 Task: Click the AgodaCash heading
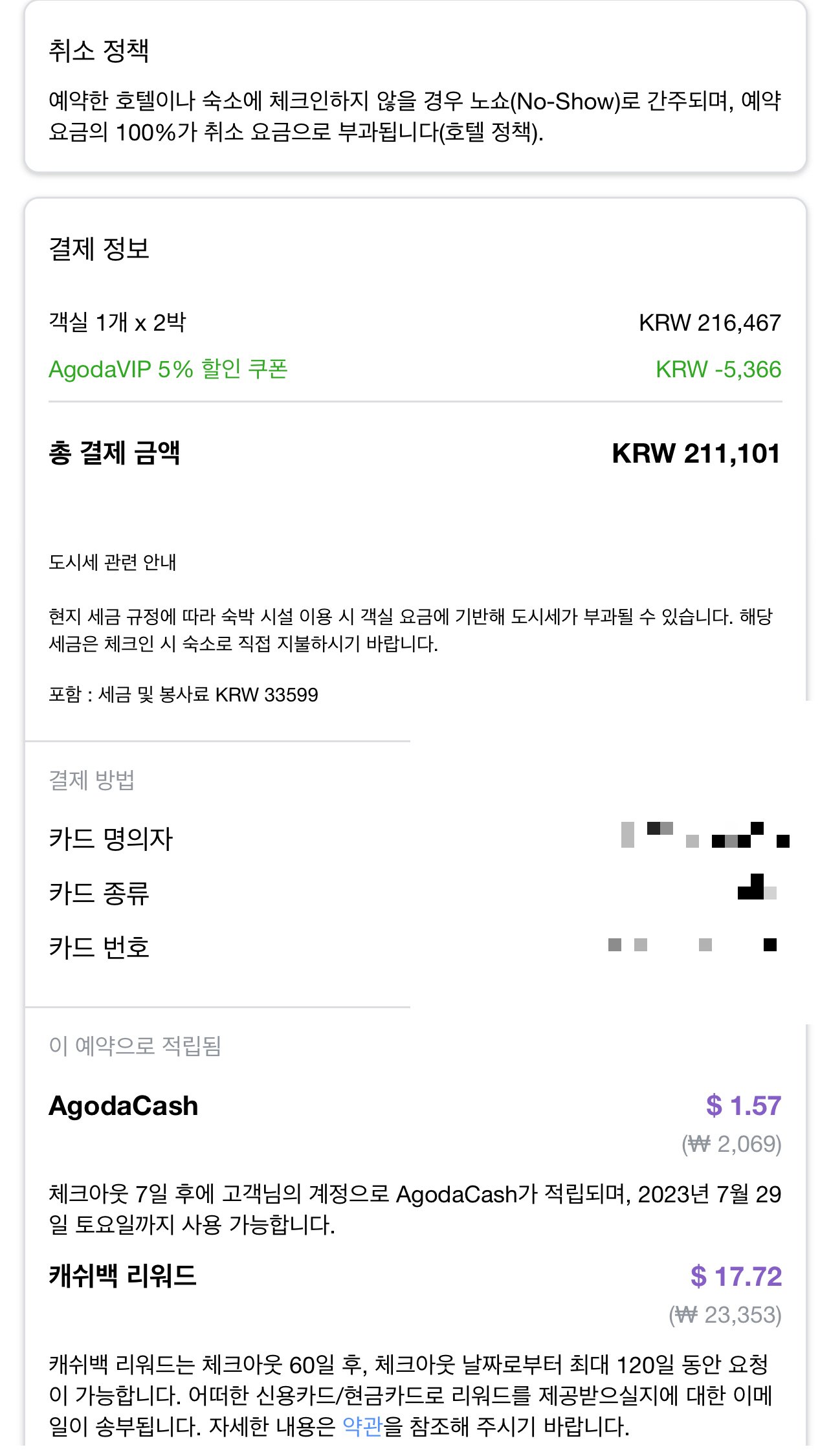coord(124,1106)
